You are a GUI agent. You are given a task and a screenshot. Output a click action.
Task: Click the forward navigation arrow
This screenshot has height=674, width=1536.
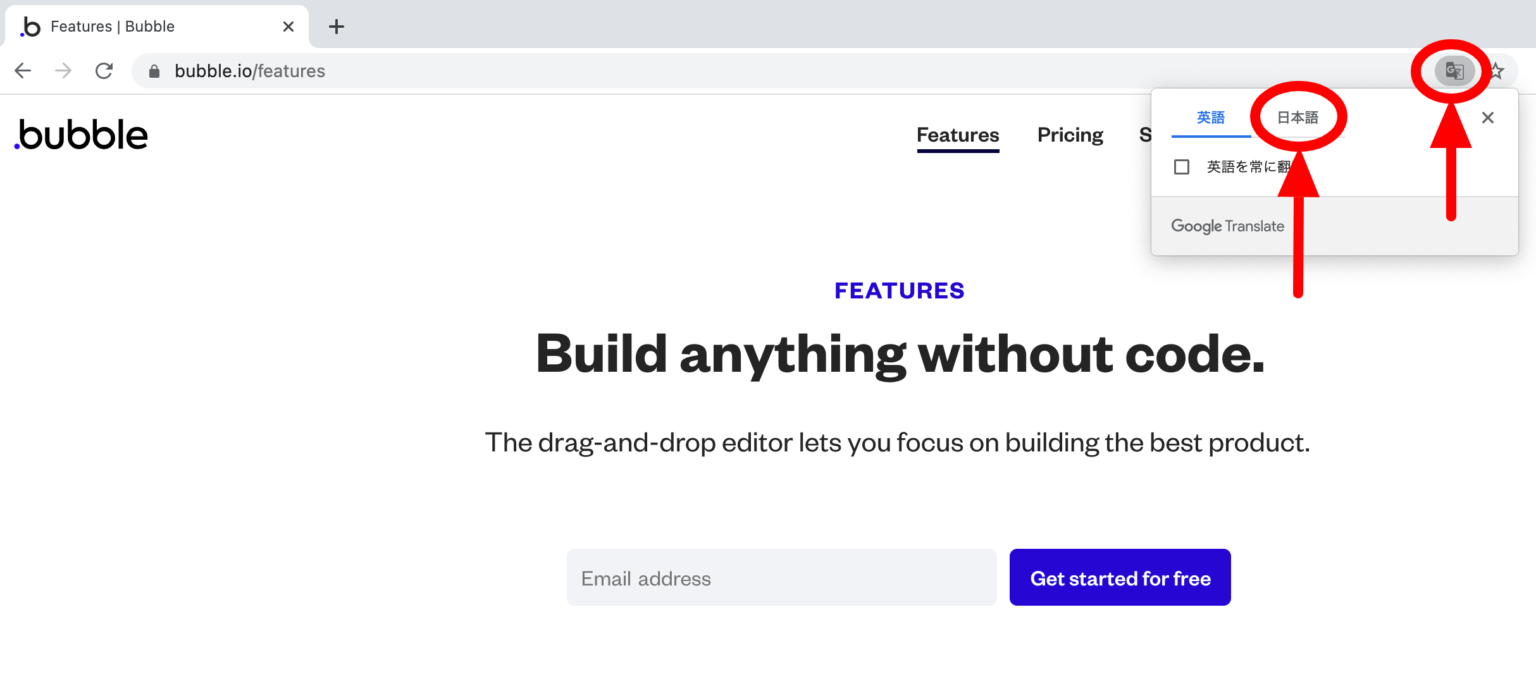coord(62,70)
